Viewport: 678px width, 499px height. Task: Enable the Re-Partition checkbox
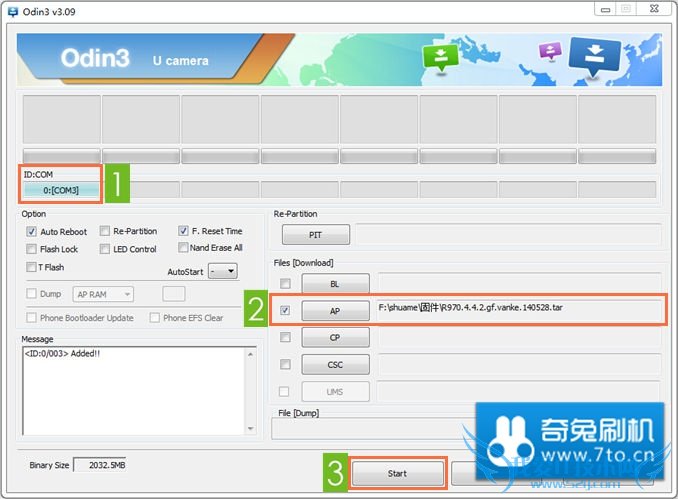[x=105, y=231]
